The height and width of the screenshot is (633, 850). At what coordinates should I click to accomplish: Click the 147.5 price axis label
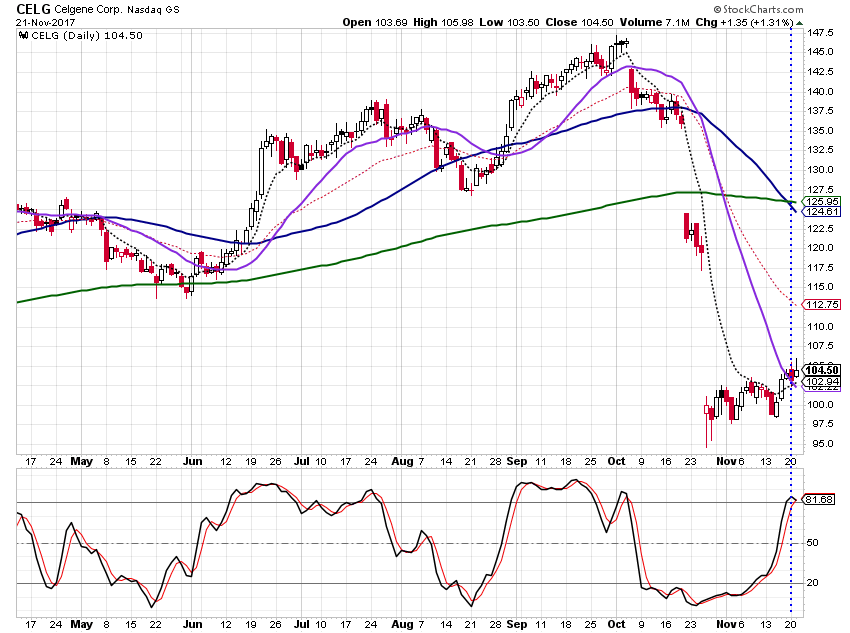tap(820, 33)
